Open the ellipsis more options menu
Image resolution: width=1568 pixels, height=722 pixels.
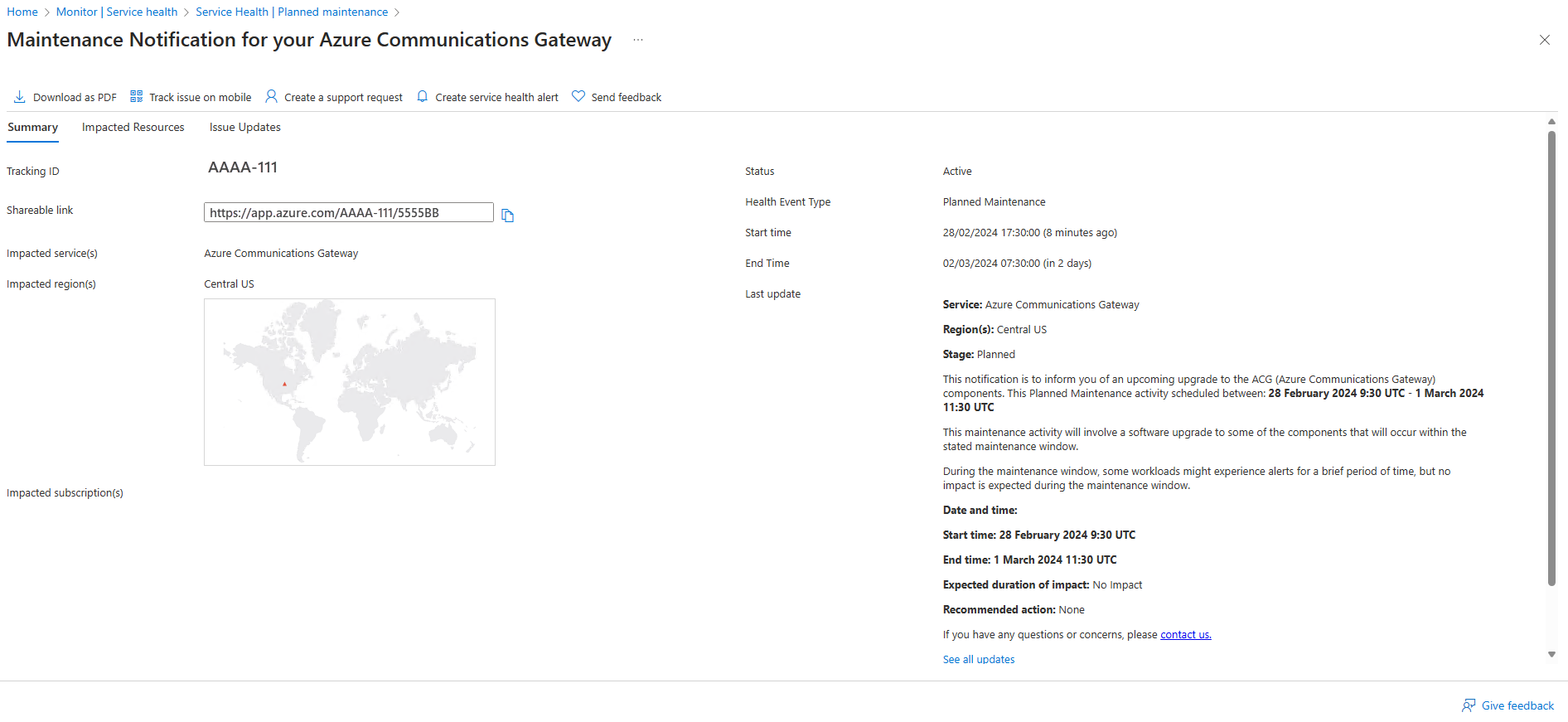pyautogui.click(x=638, y=40)
